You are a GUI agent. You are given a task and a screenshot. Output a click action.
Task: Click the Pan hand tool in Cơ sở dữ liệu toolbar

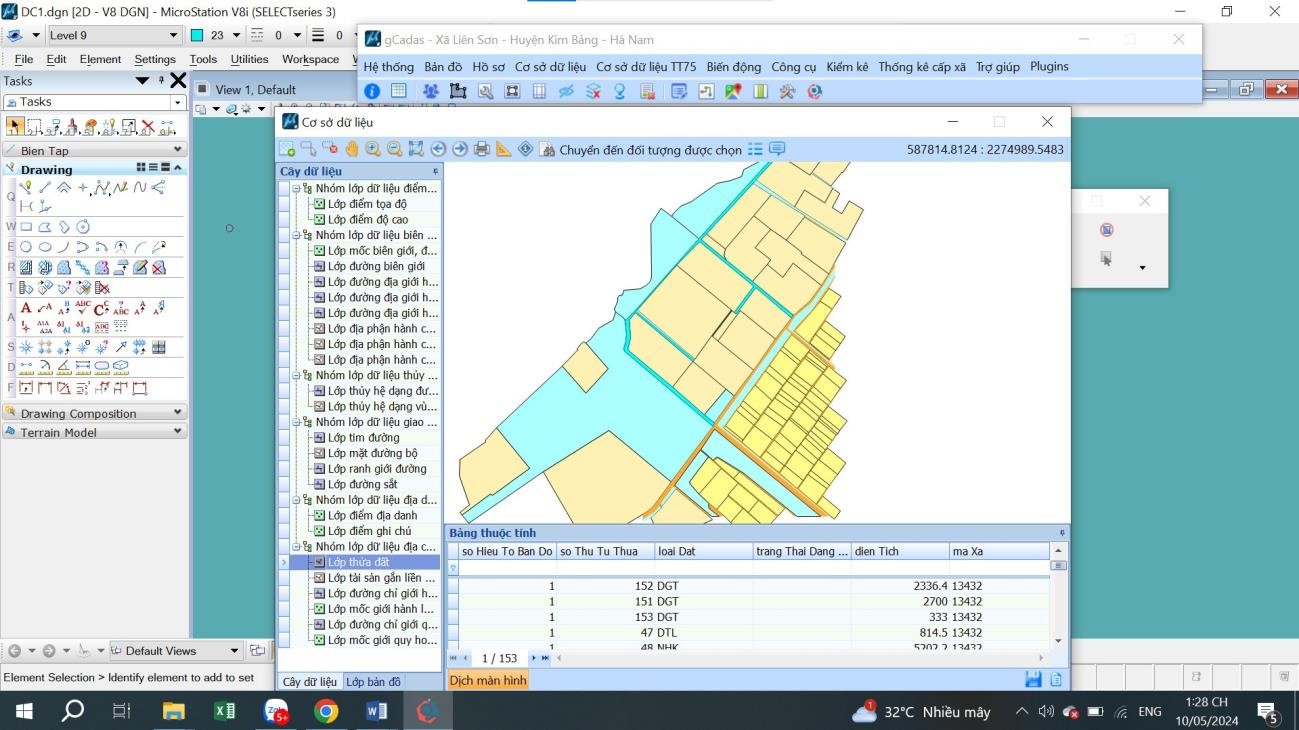351,149
